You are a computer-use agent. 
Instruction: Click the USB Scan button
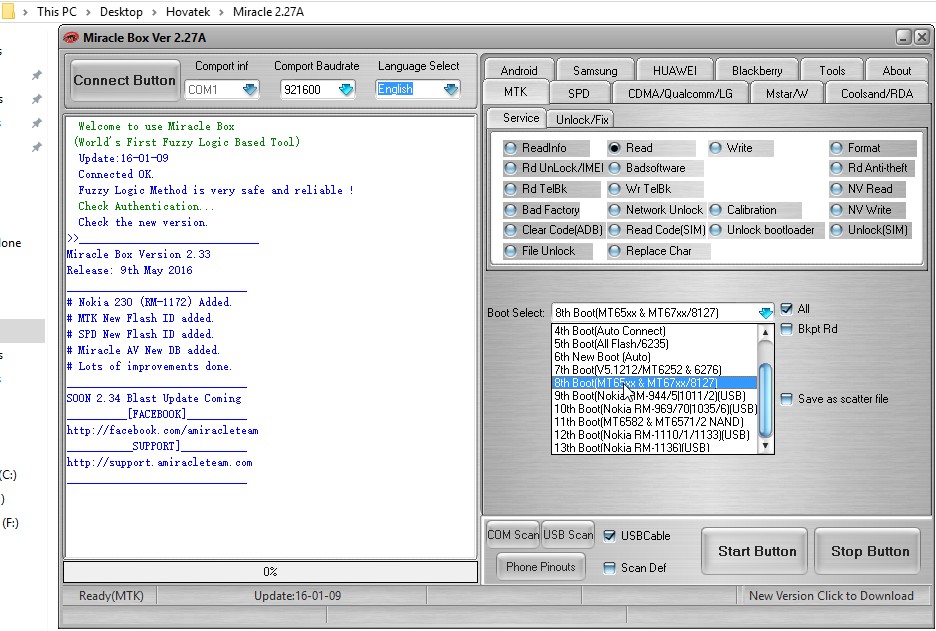(568, 535)
